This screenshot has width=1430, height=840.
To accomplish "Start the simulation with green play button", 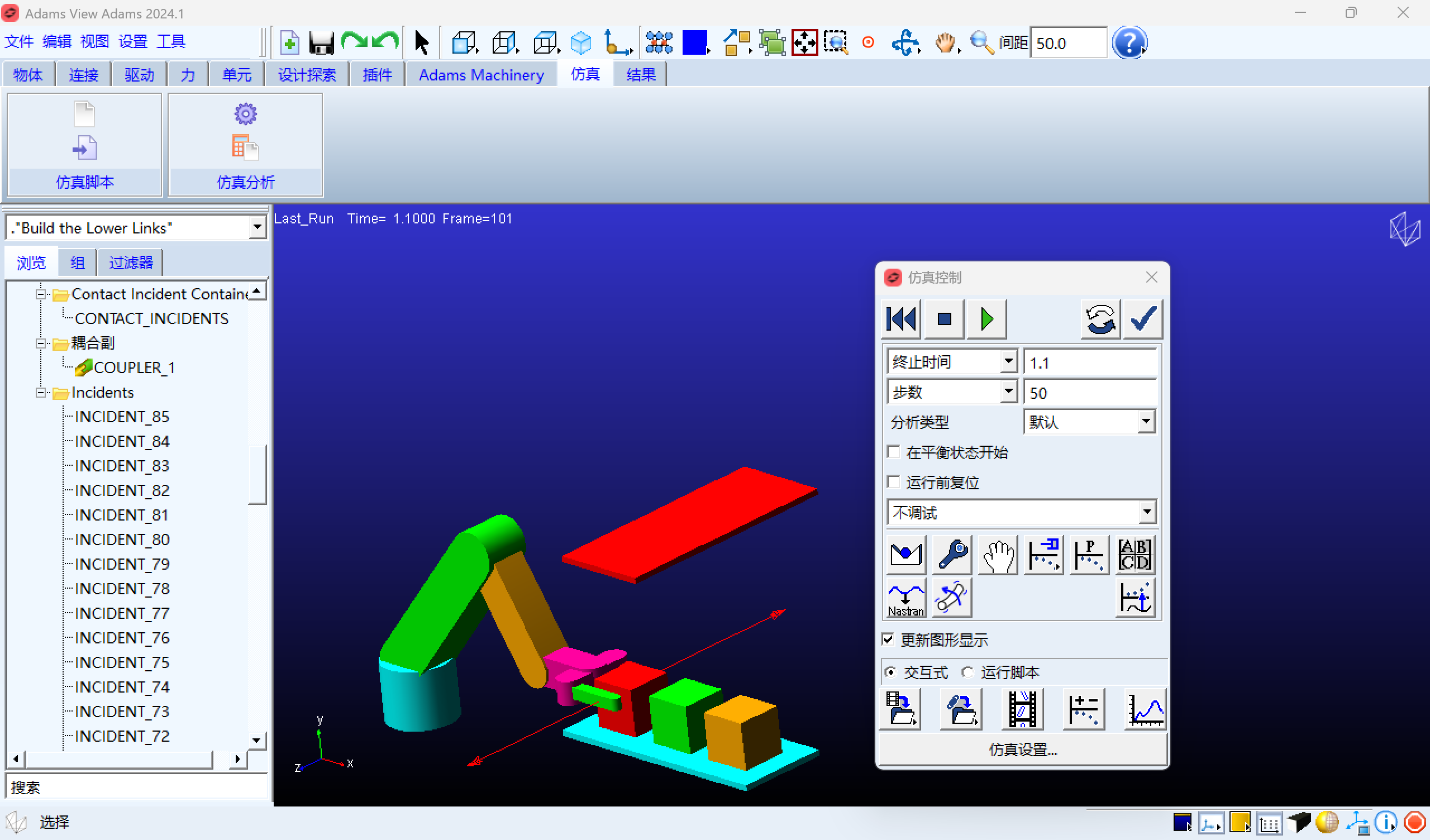I will click(x=987, y=319).
